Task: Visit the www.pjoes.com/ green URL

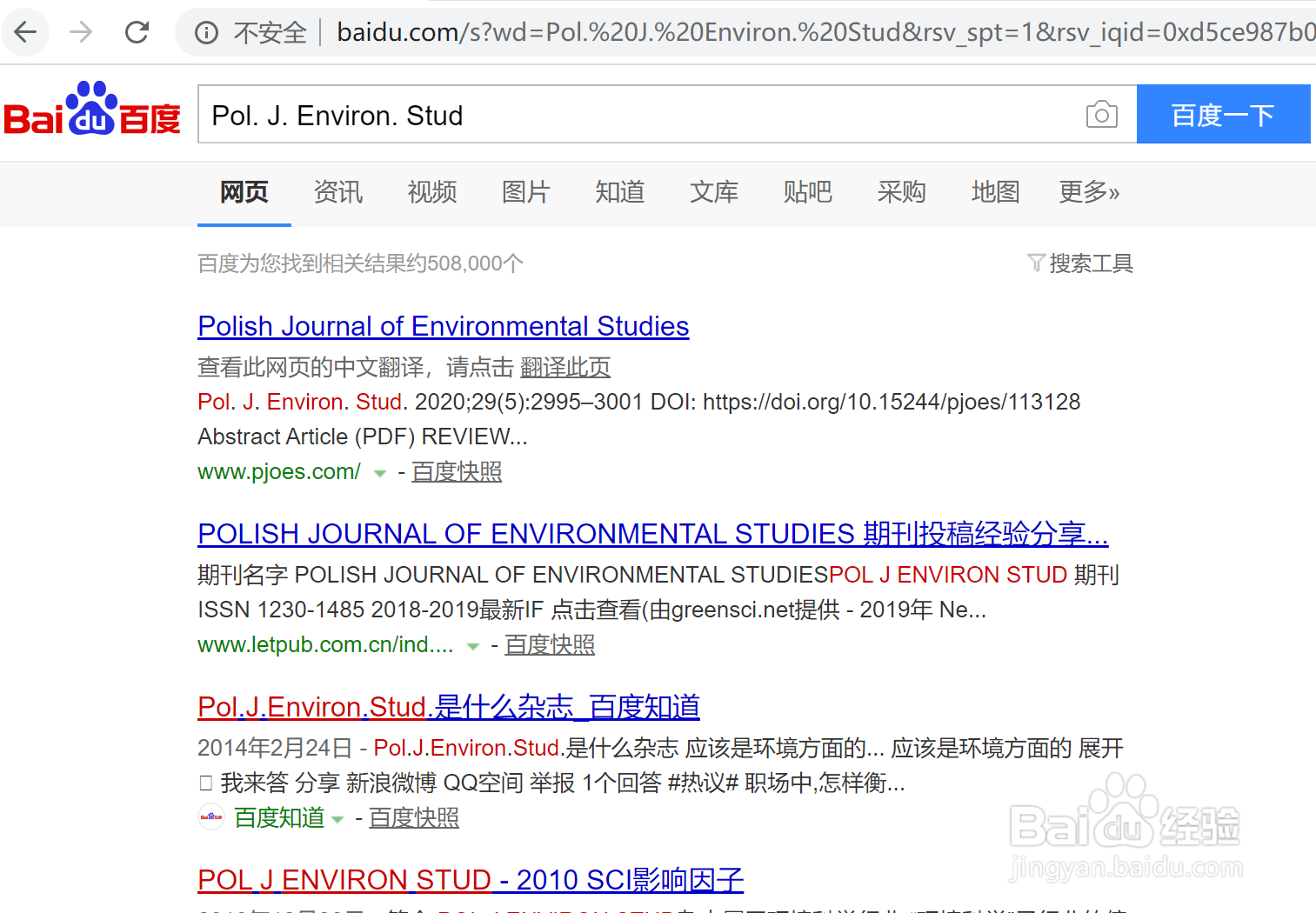Action: point(279,471)
